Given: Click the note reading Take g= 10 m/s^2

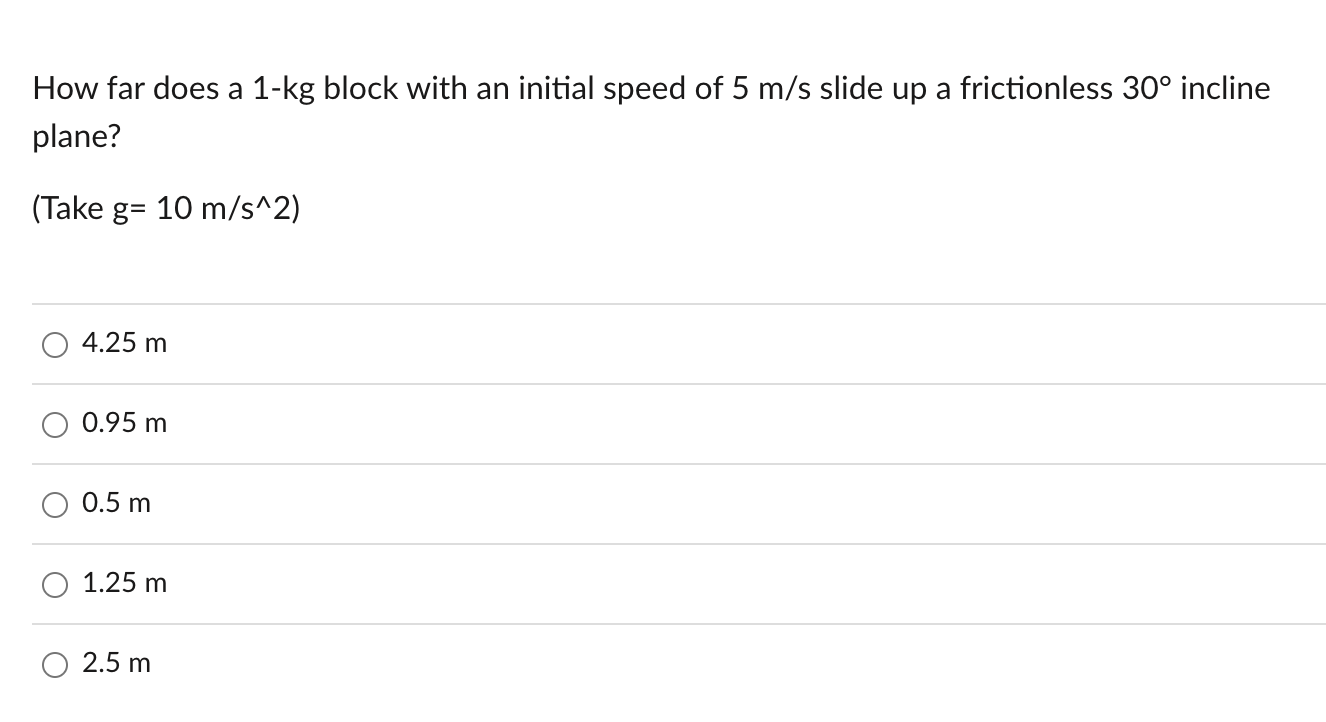Looking at the screenshot, I should [x=166, y=208].
